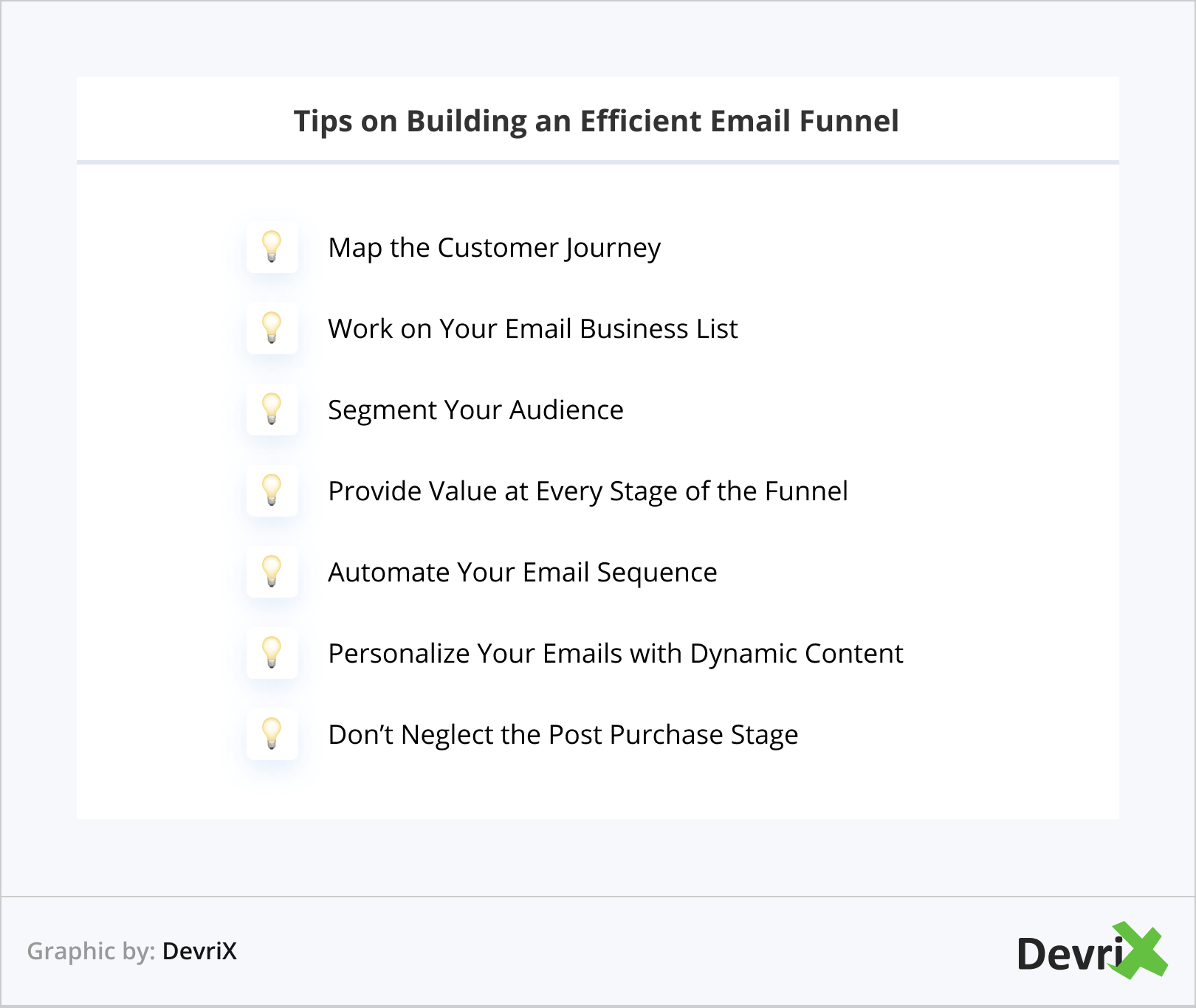Image resolution: width=1196 pixels, height=1008 pixels.
Task: Click Personalize Your Emails with Dynamic Content
Action: click(615, 654)
